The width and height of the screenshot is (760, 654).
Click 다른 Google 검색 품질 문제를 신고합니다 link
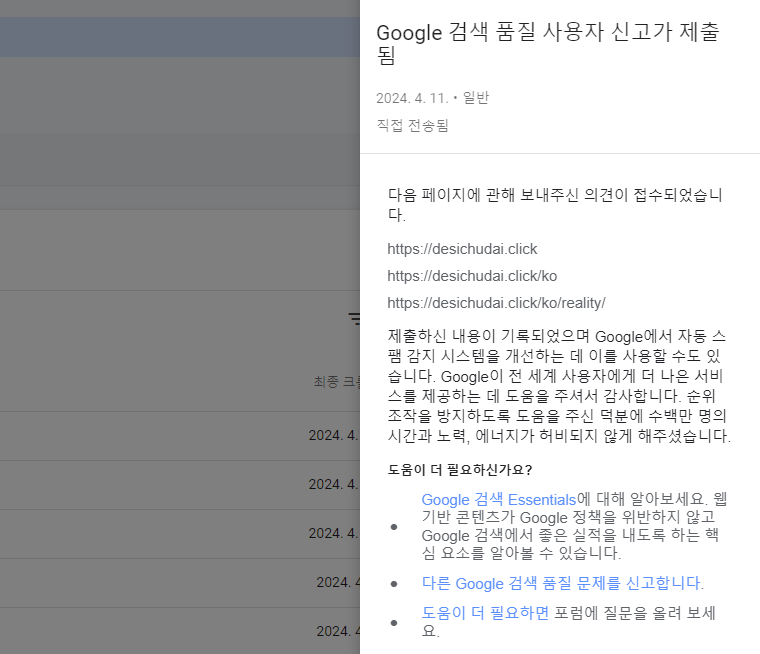(x=562, y=583)
